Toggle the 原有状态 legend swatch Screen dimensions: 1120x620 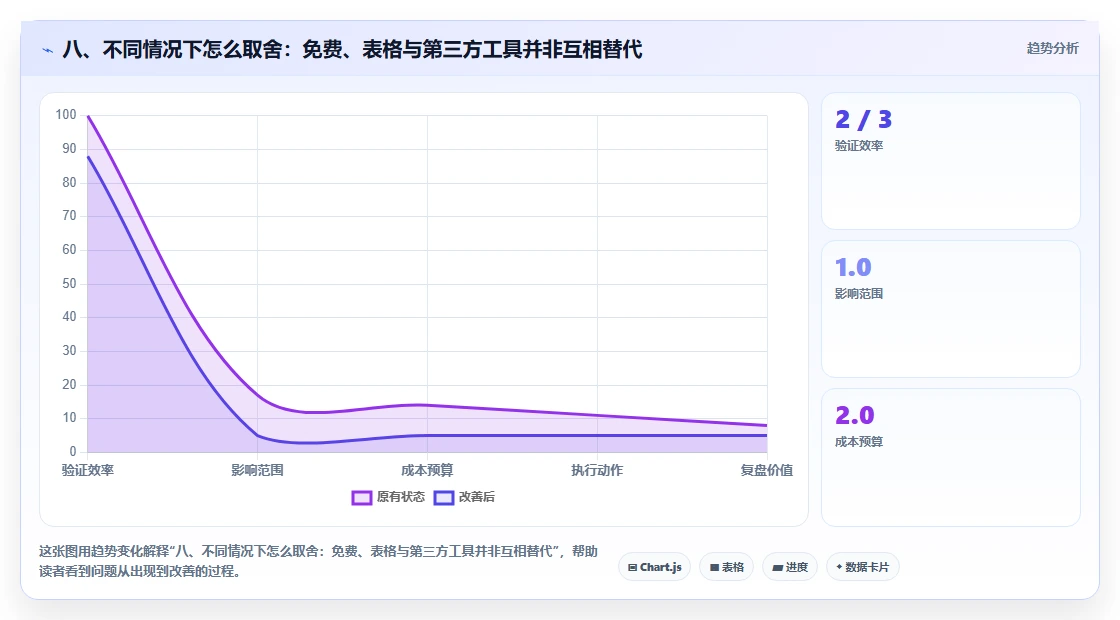pyautogui.click(x=361, y=497)
